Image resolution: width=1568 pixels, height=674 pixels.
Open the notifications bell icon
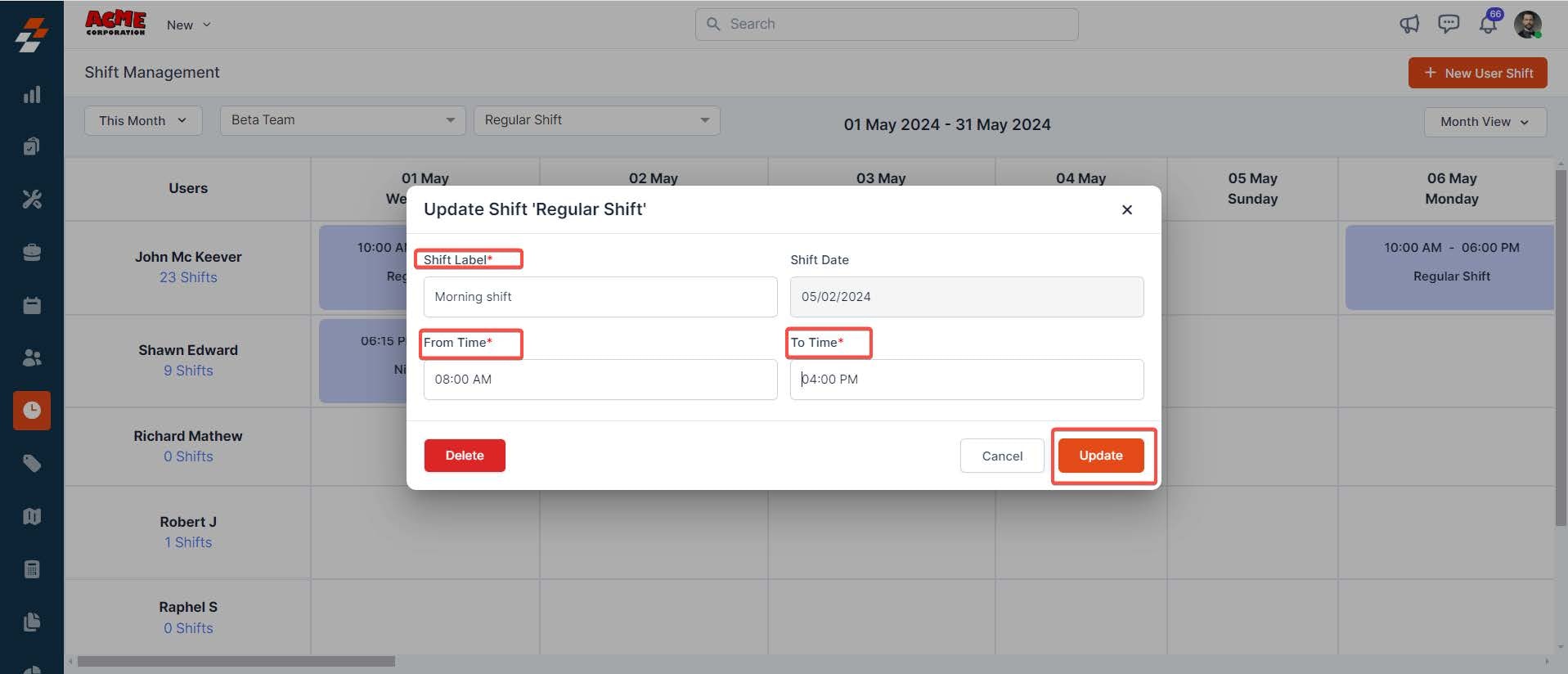[x=1488, y=24]
